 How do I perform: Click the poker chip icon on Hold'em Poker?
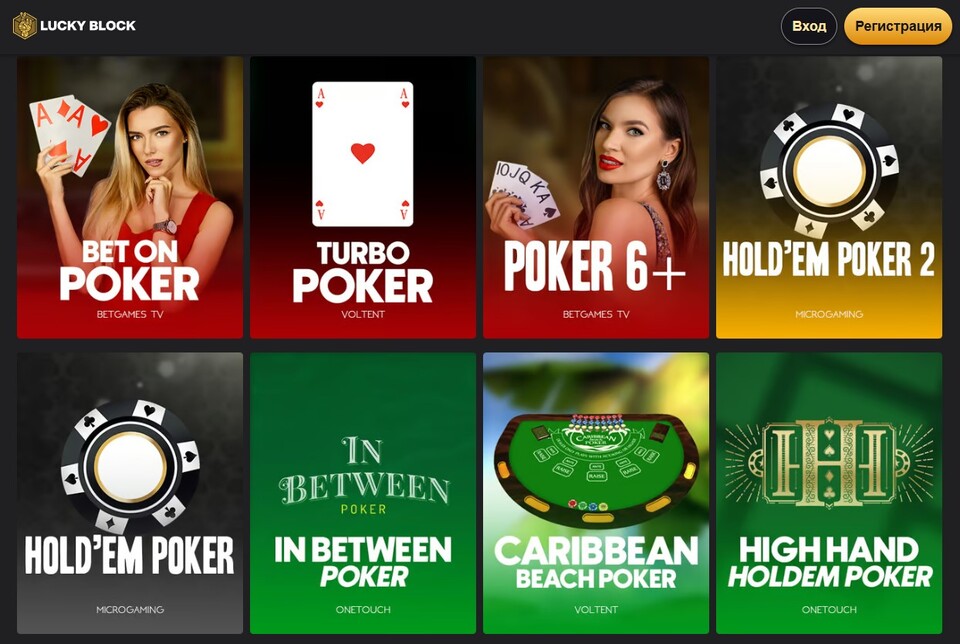pos(130,466)
